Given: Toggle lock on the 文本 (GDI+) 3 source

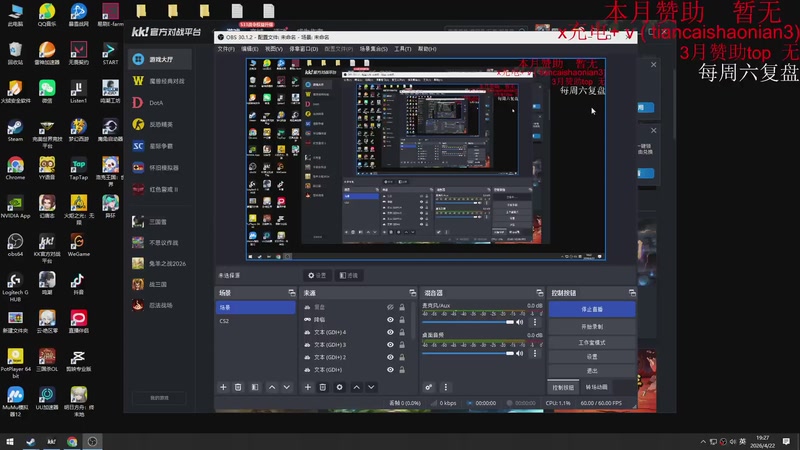Looking at the screenshot, I should pyautogui.click(x=402, y=345).
